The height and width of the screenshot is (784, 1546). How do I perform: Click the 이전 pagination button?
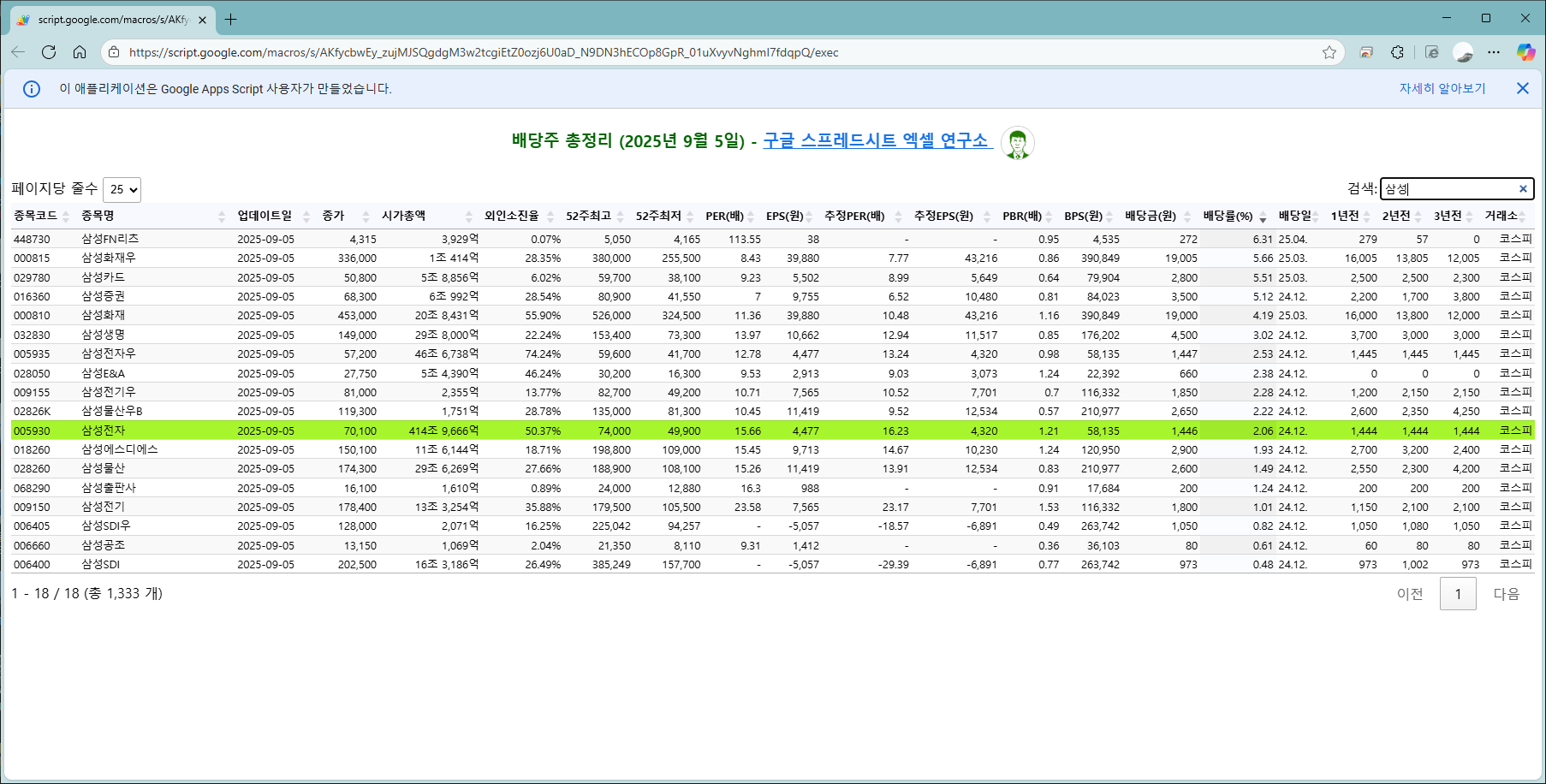[1410, 594]
